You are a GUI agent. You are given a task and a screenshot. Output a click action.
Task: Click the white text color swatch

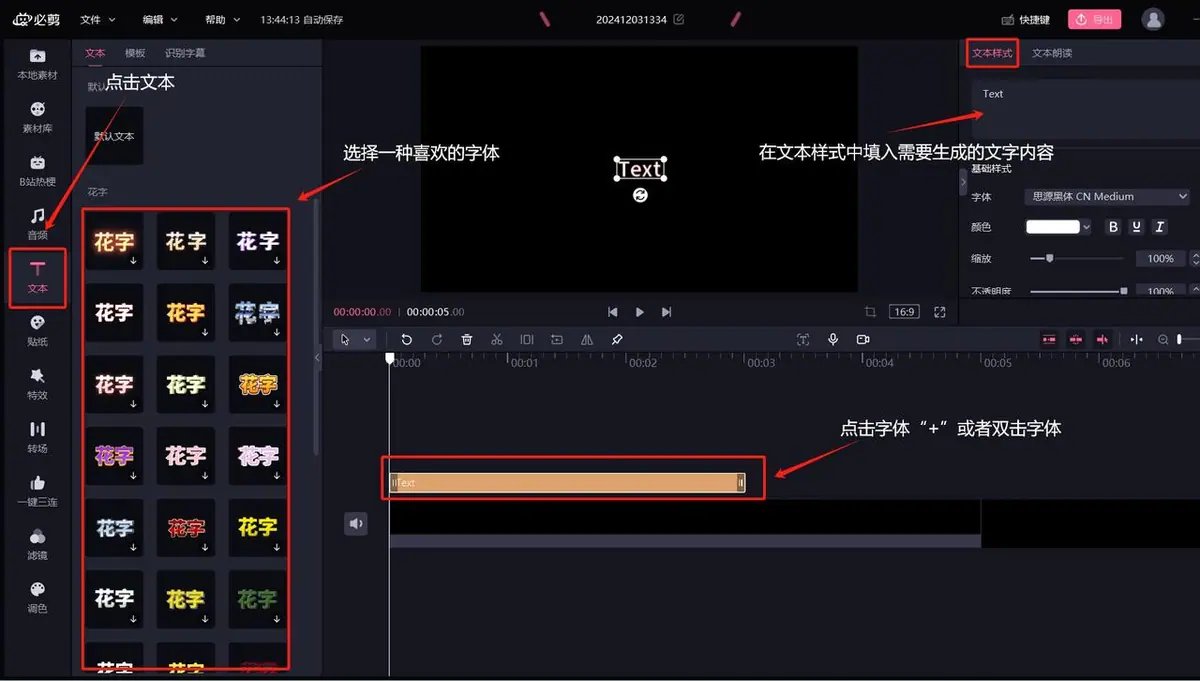(1053, 227)
